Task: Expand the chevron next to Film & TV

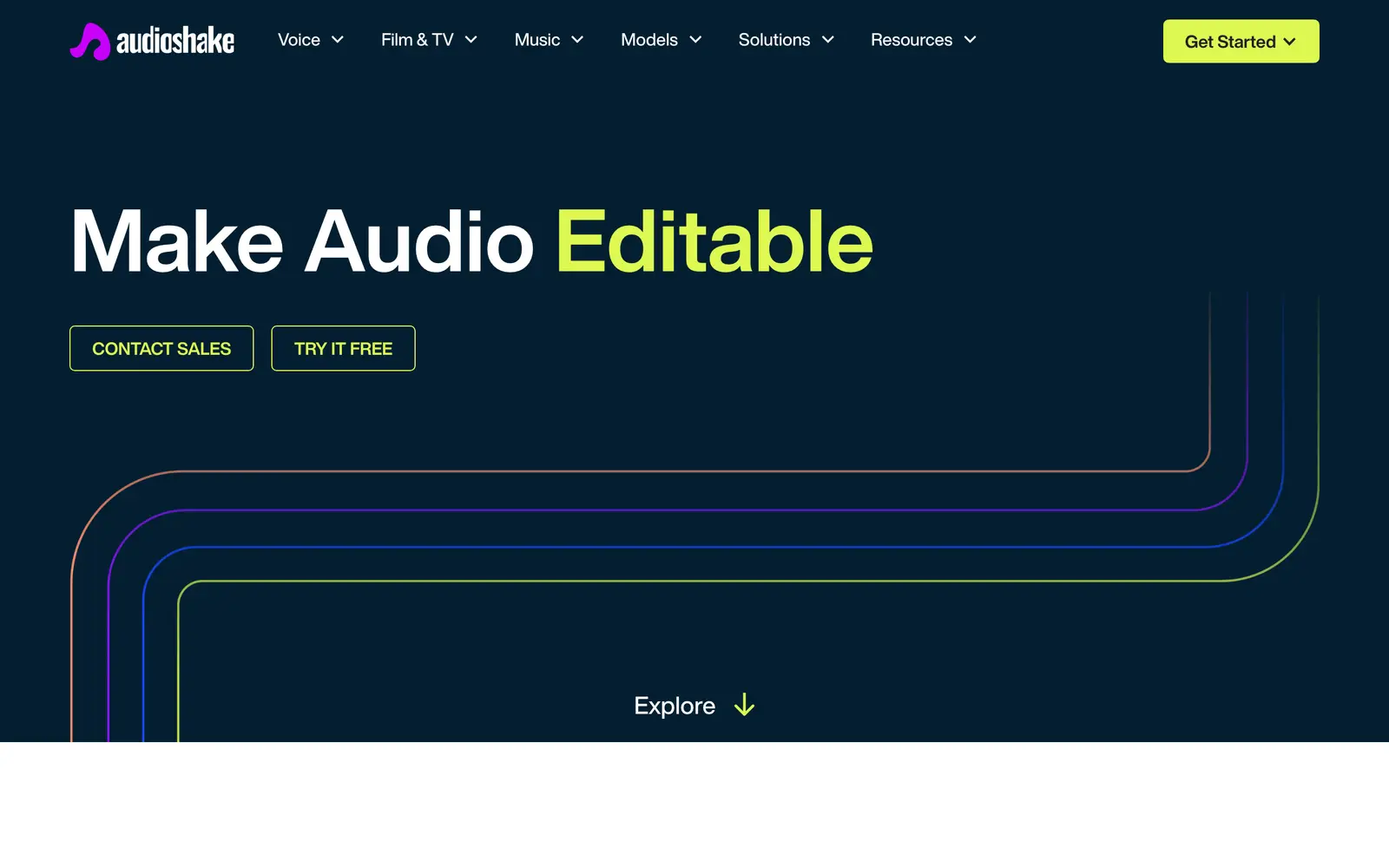Action: coord(471,40)
